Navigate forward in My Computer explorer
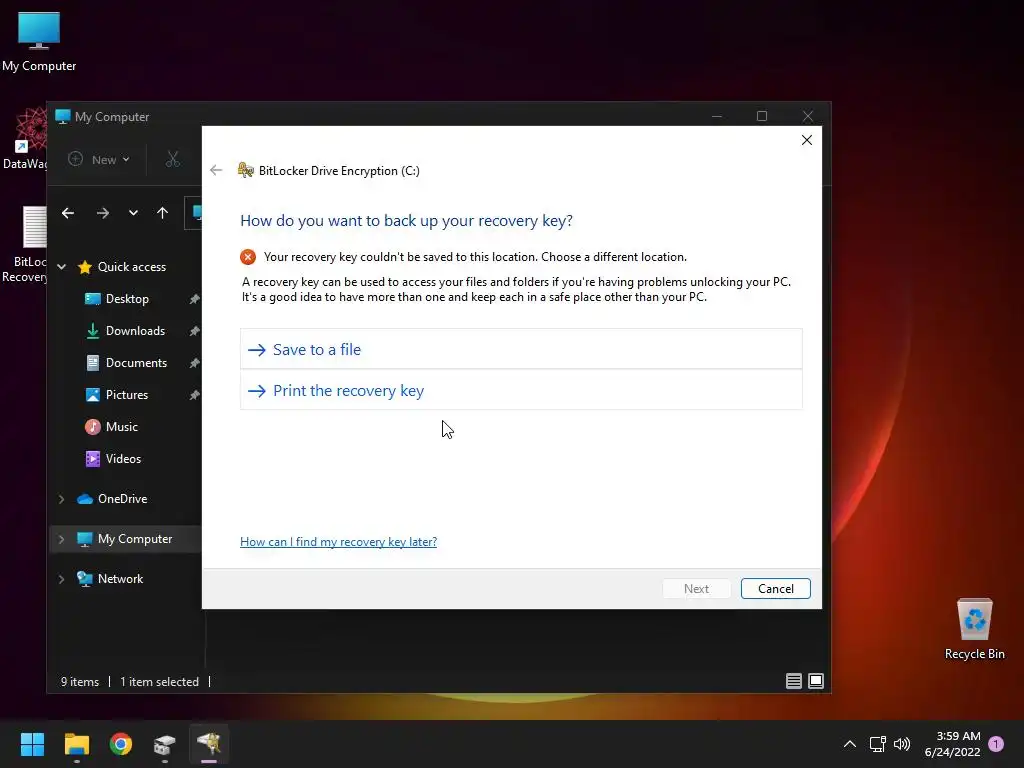The image size is (1024, 768). coord(103,213)
